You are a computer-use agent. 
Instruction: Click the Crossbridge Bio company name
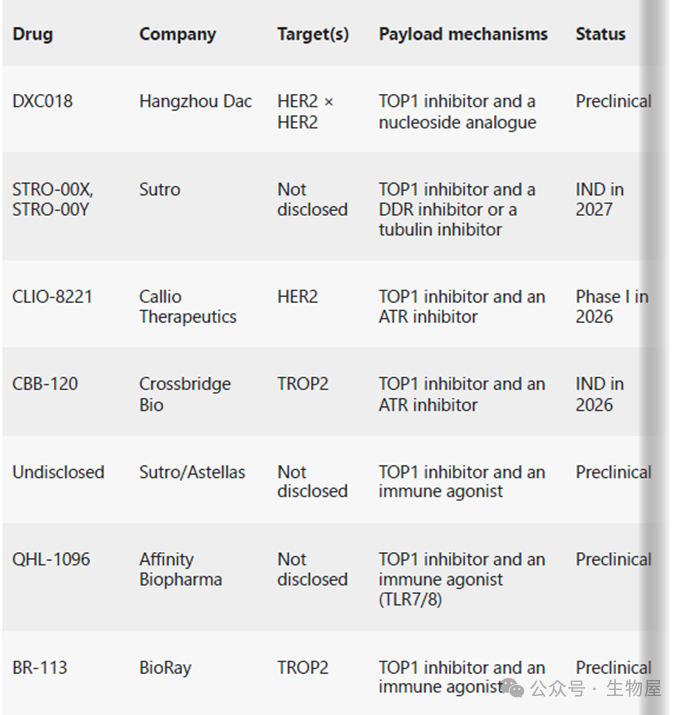[x=185, y=394]
